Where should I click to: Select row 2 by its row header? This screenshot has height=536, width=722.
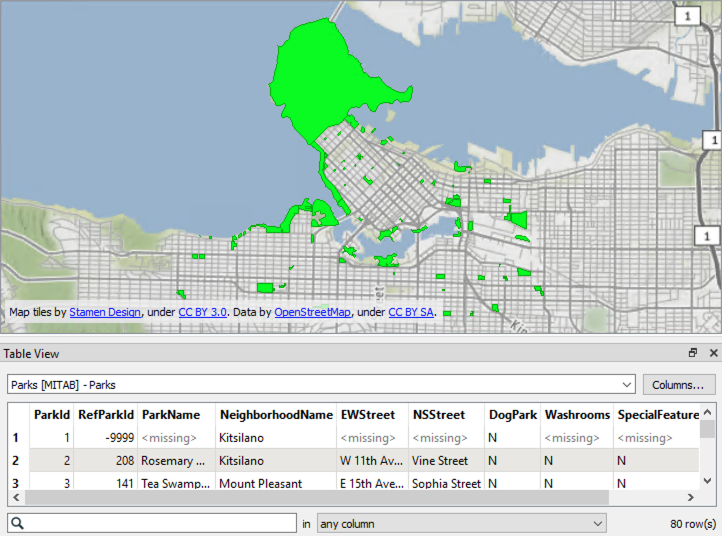point(15,461)
